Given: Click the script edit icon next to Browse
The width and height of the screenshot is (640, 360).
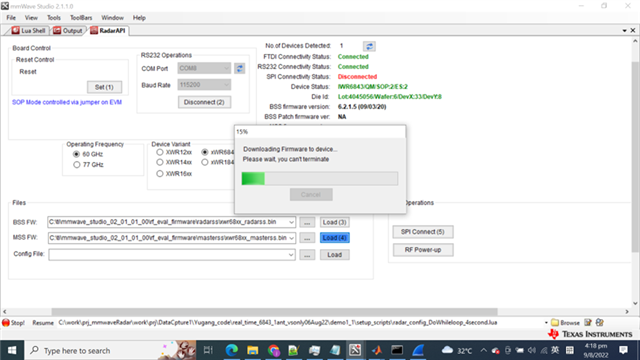Looking at the screenshot, I should (588, 322).
